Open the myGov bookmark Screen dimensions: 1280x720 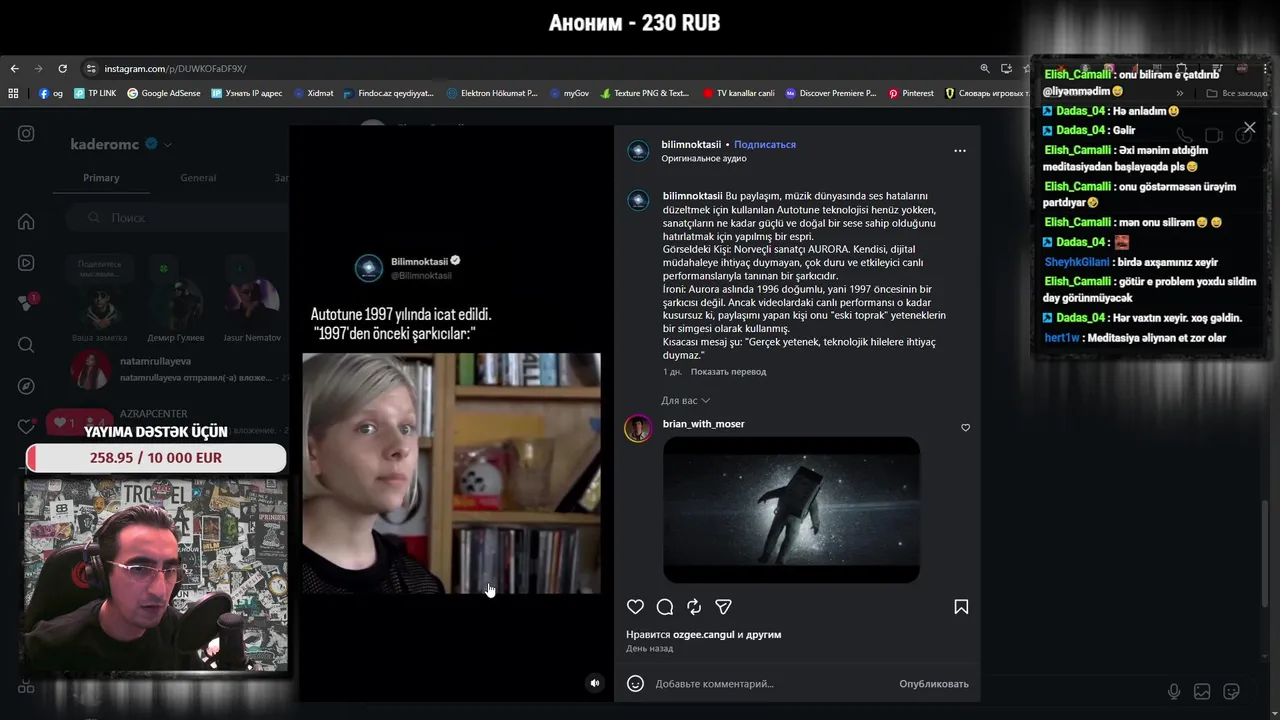570,93
